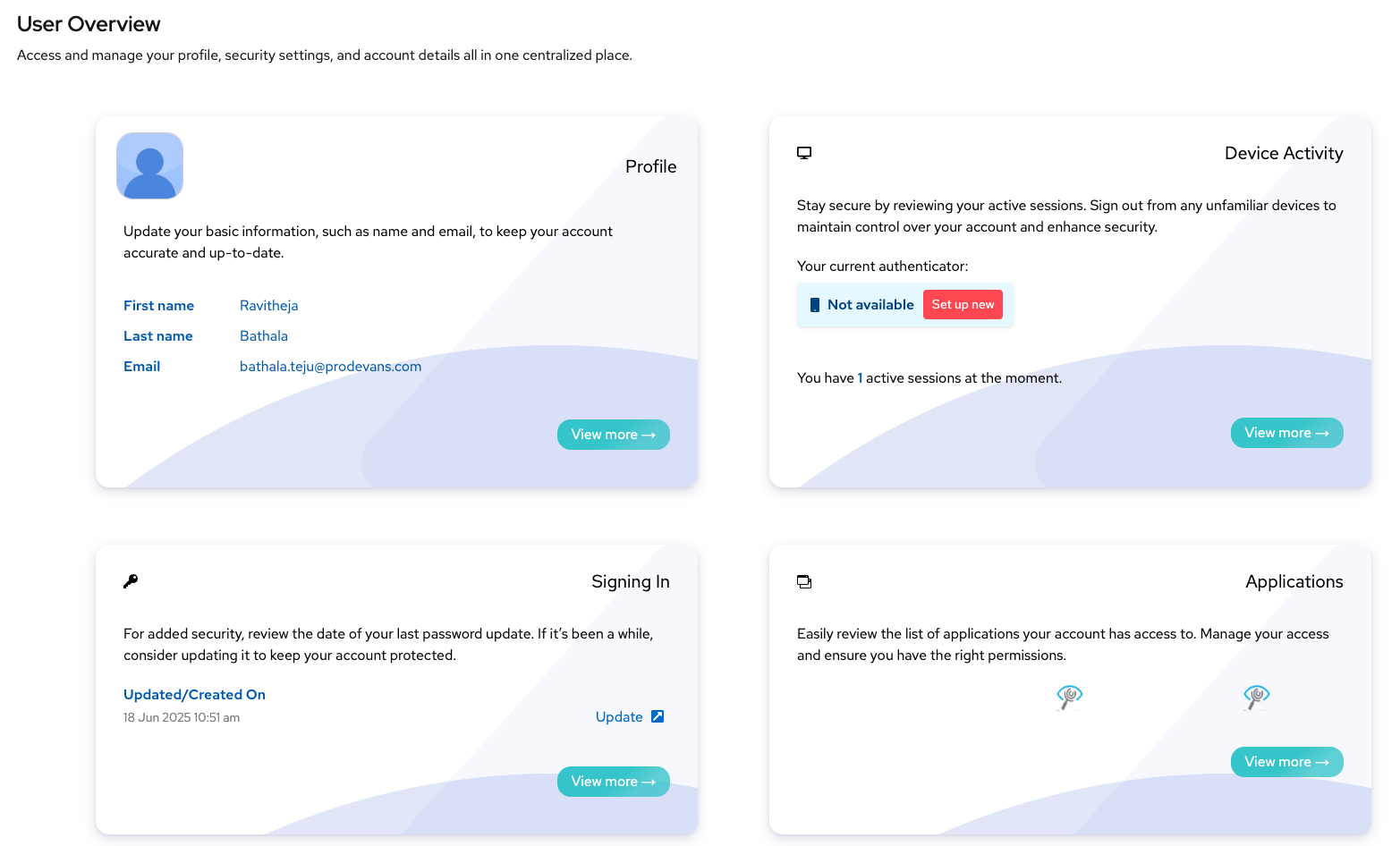Screen dimensions: 1400x846
Task: Click the Not available authenticator label
Action: [x=870, y=305]
